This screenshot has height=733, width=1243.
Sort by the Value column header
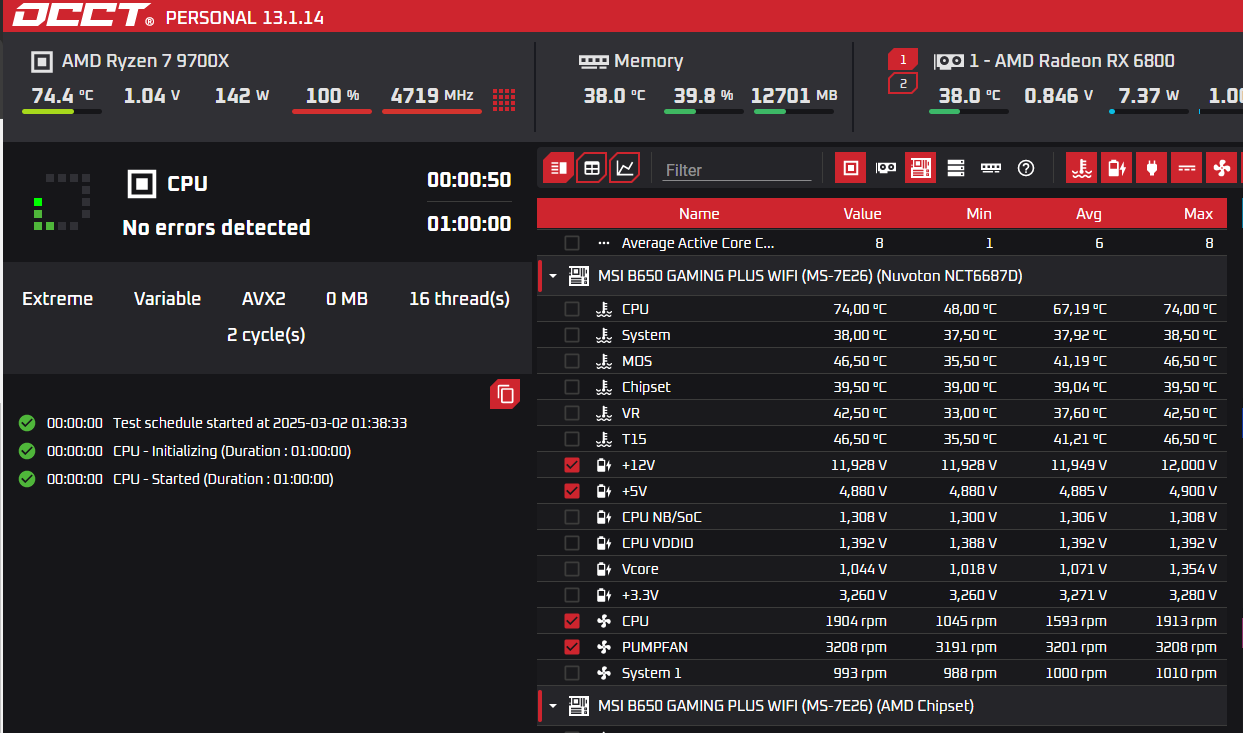point(862,213)
